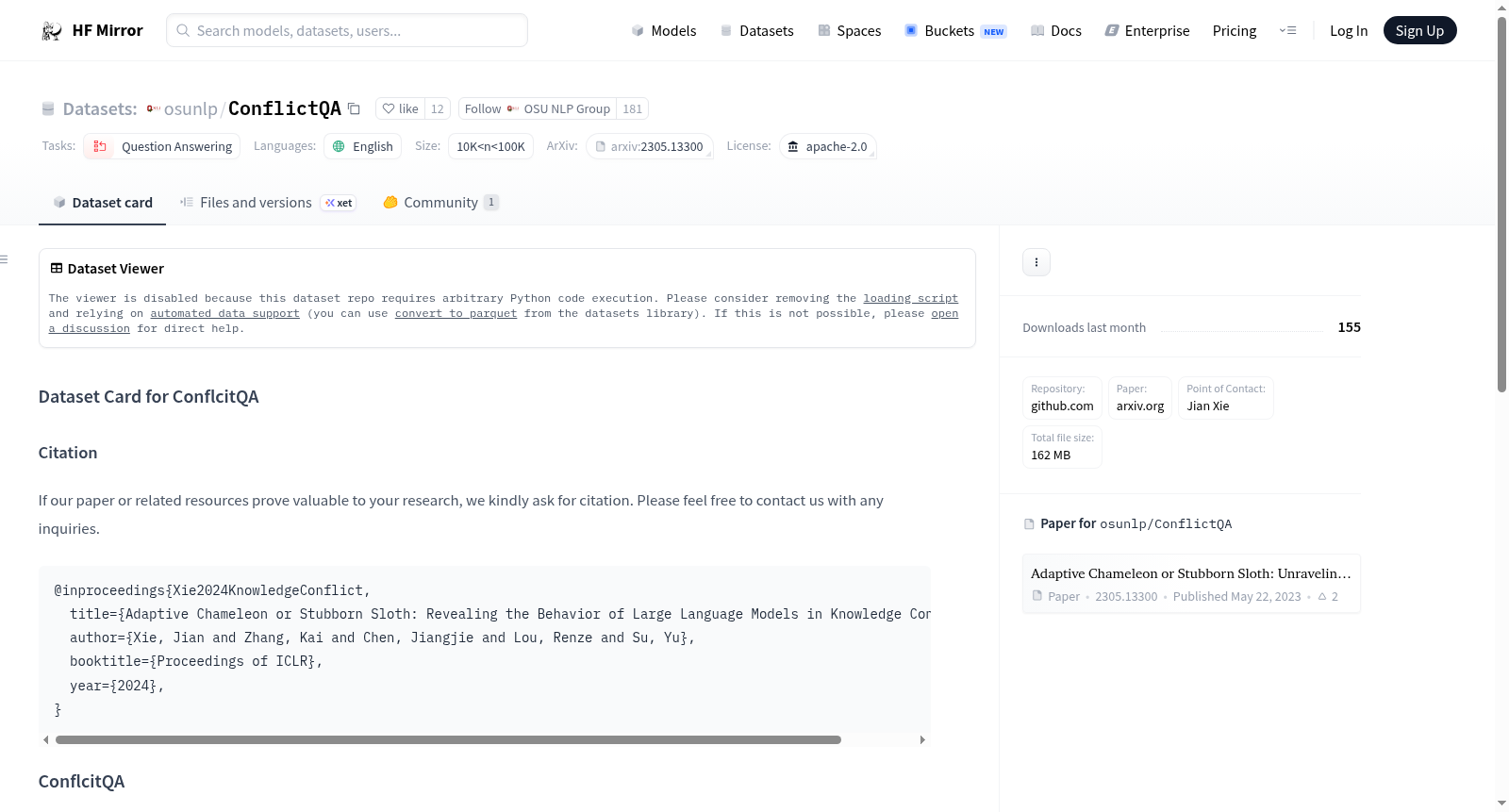Click the datasets stack icon beside Datasets label

click(48, 109)
